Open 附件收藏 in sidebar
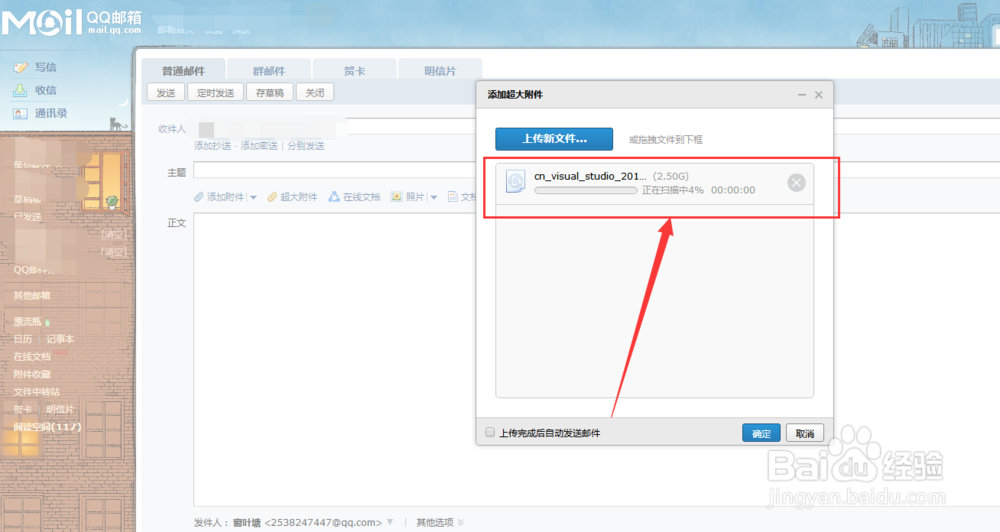This screenshot has height=532, width=1000. tap(32, 374)
